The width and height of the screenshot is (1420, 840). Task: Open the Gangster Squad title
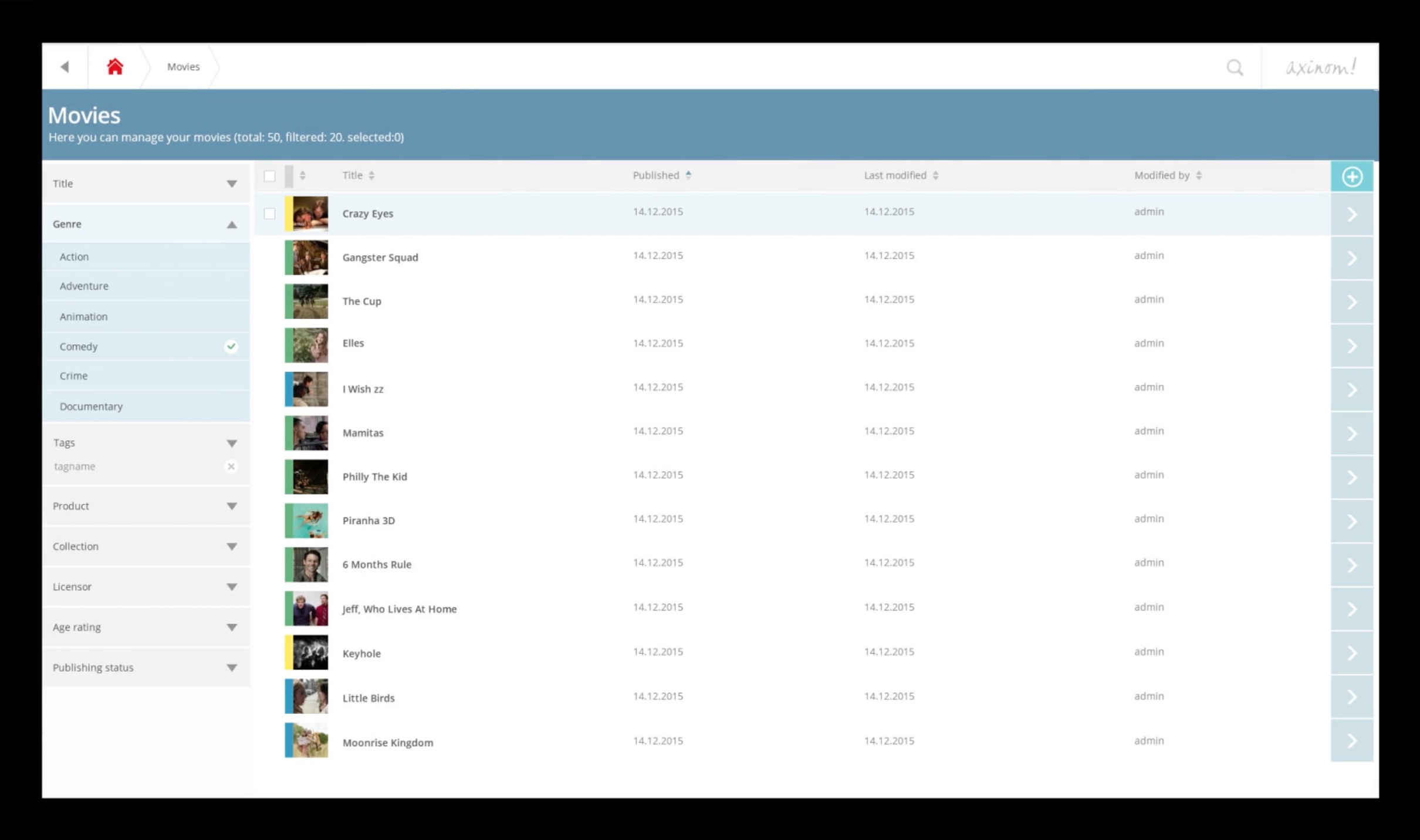pos(380,258)
